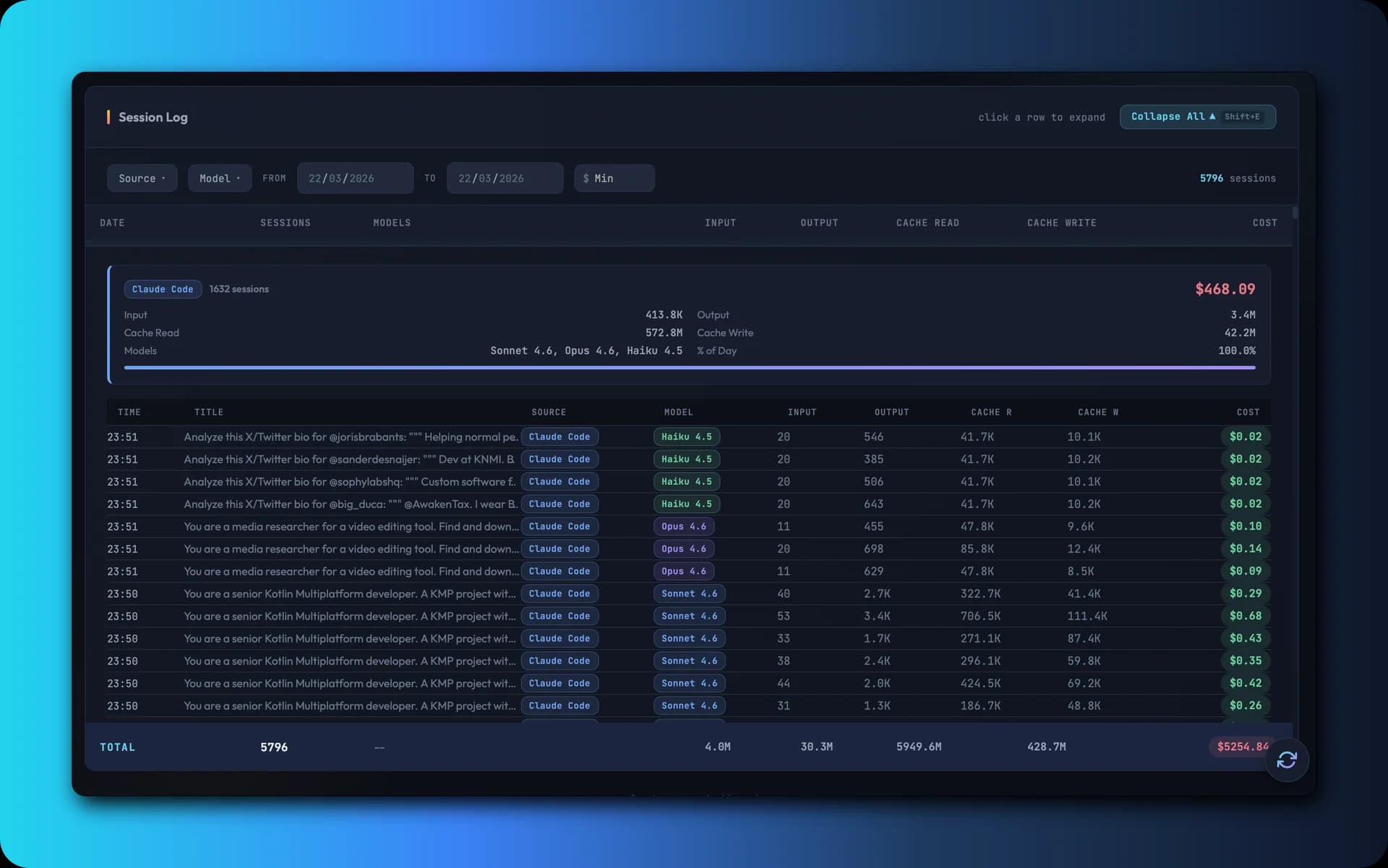Click the refresh icon at bottom right
1388x868 pixels.
tap(1288, 760)
